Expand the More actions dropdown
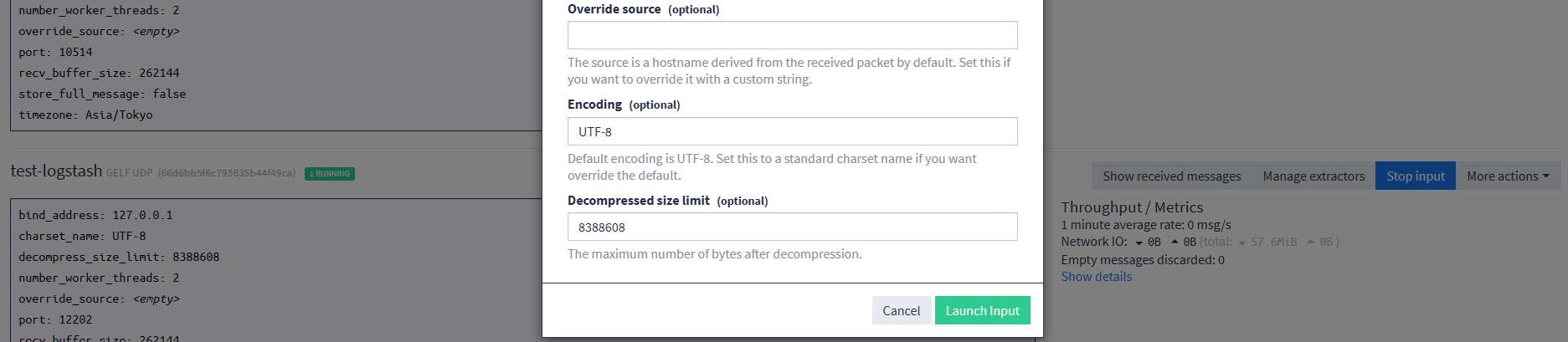Viewport: 1568px width, 342px height. 1507,176
